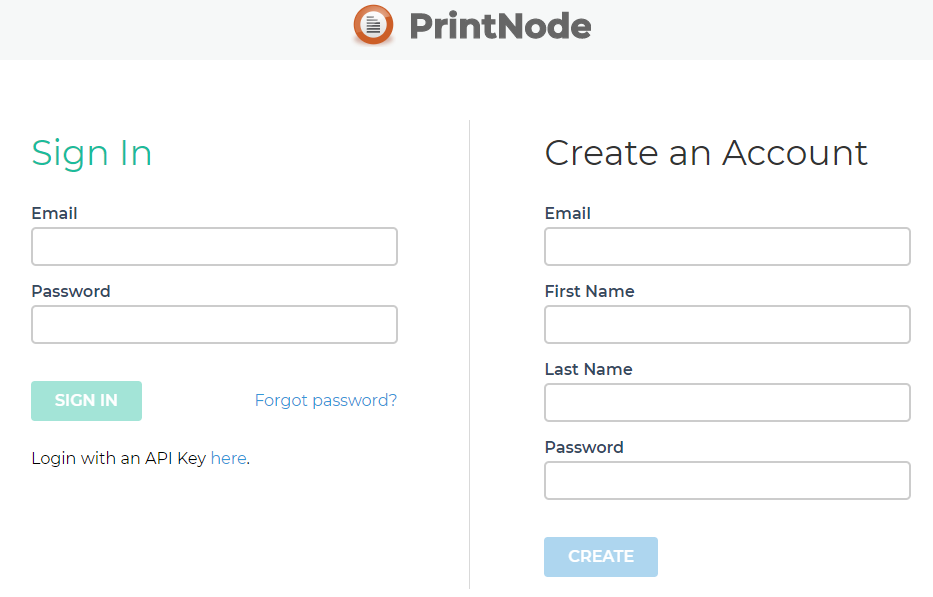Screen dimensions: 933x597
Task: Click the PrintNode wordmark in the header
Action: 500,26
